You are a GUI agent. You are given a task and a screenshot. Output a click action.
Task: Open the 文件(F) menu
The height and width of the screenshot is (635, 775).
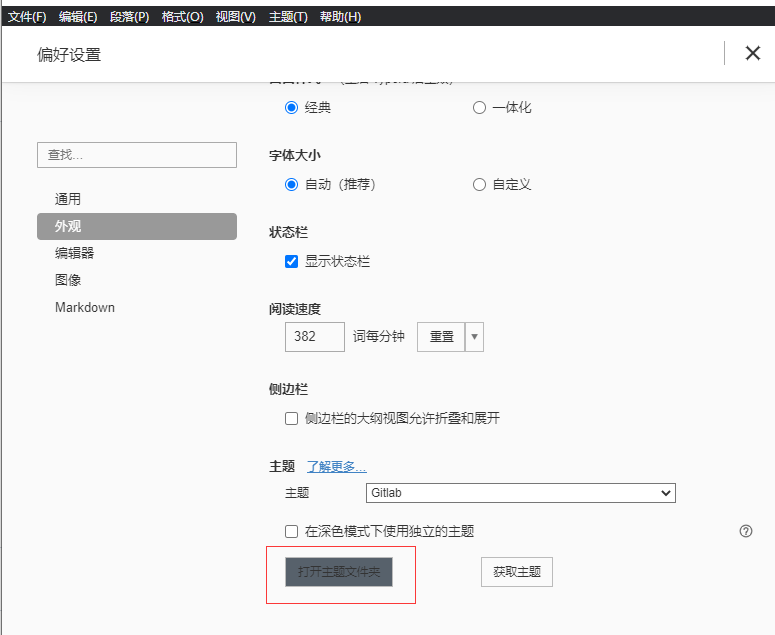[x=27, y=17]
